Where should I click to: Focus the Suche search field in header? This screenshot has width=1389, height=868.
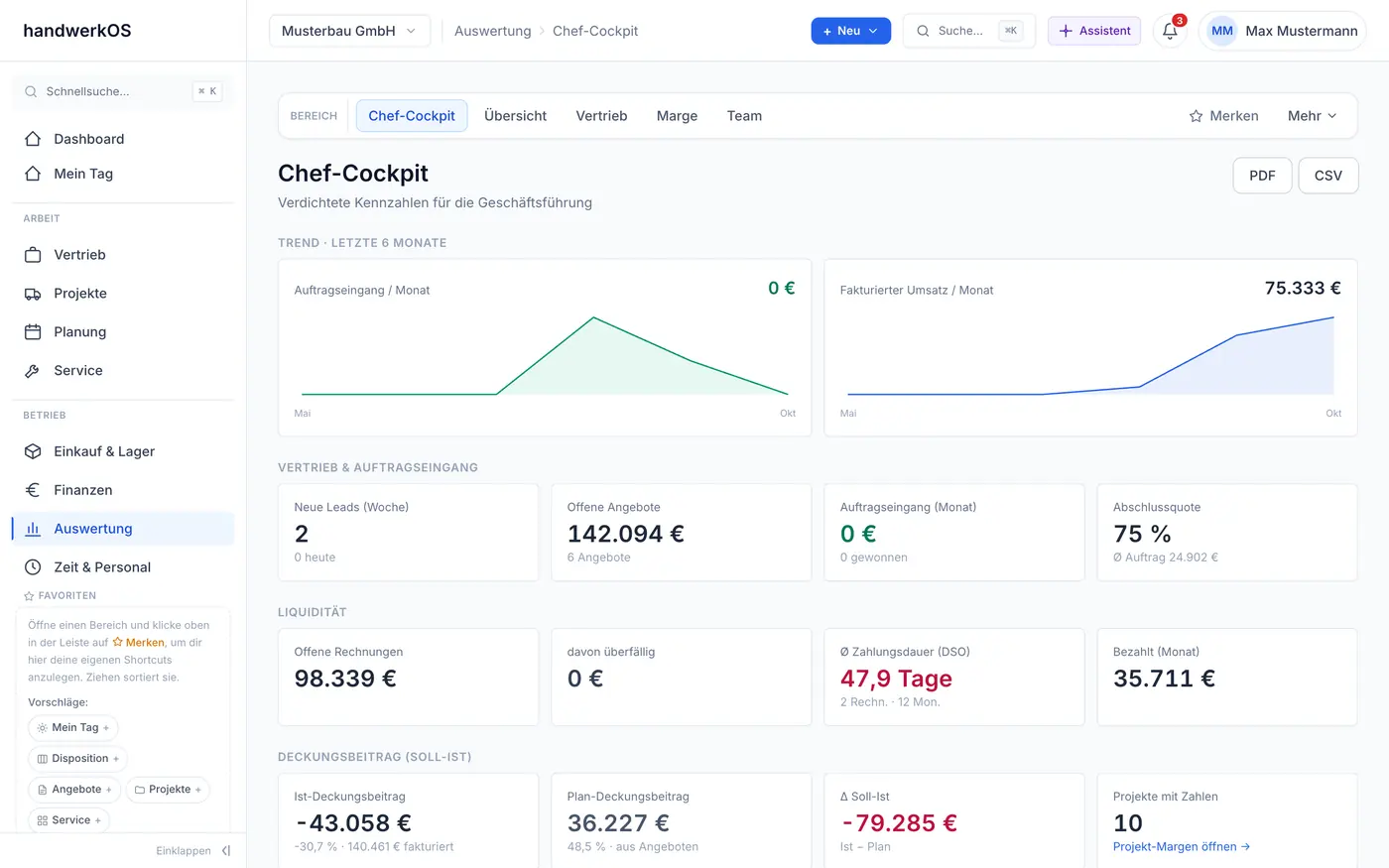tap(968, 31)
